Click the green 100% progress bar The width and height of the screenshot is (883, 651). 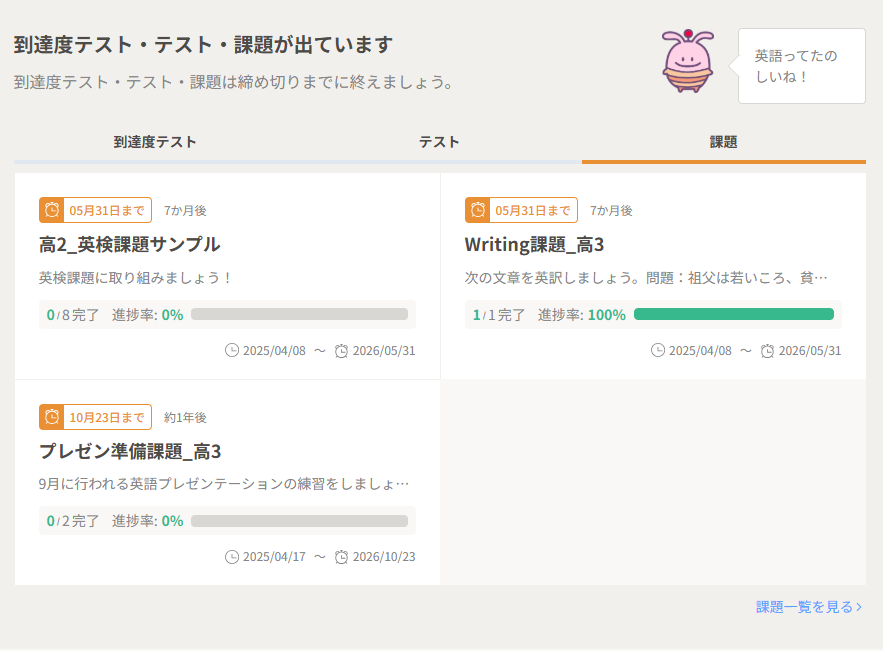[x=733, y=314]
